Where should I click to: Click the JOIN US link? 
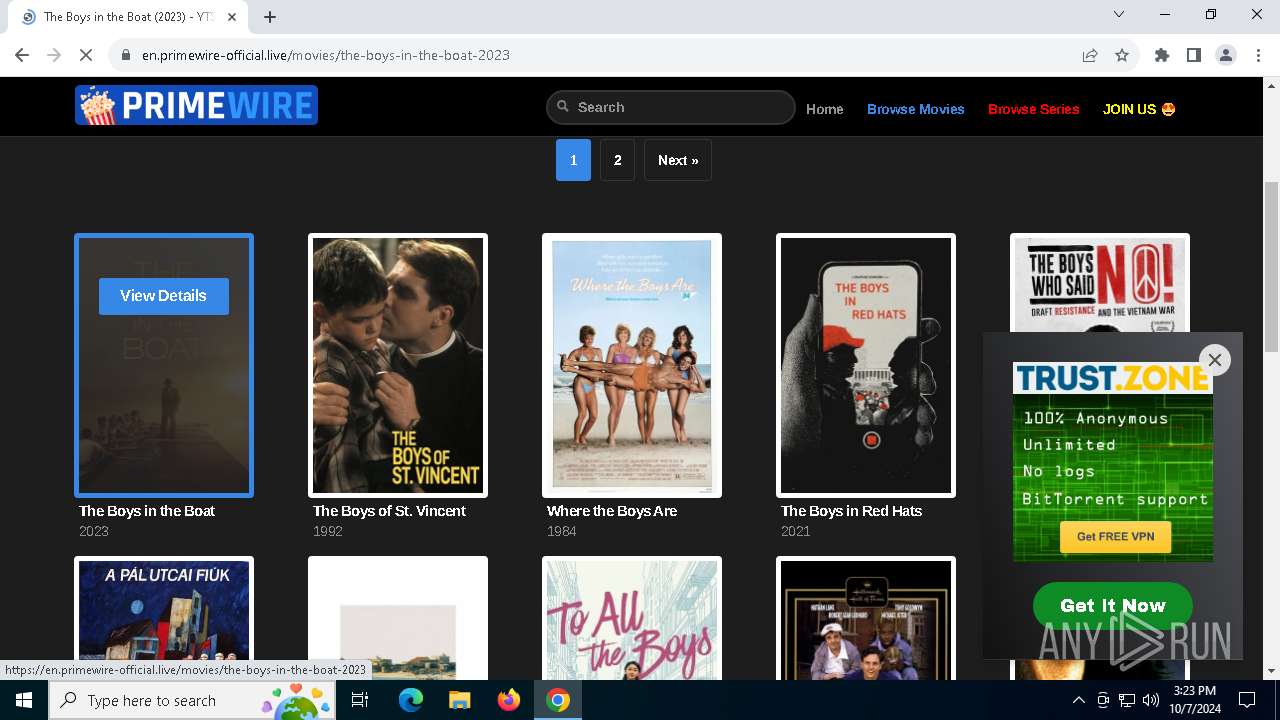coord(1139,109)
